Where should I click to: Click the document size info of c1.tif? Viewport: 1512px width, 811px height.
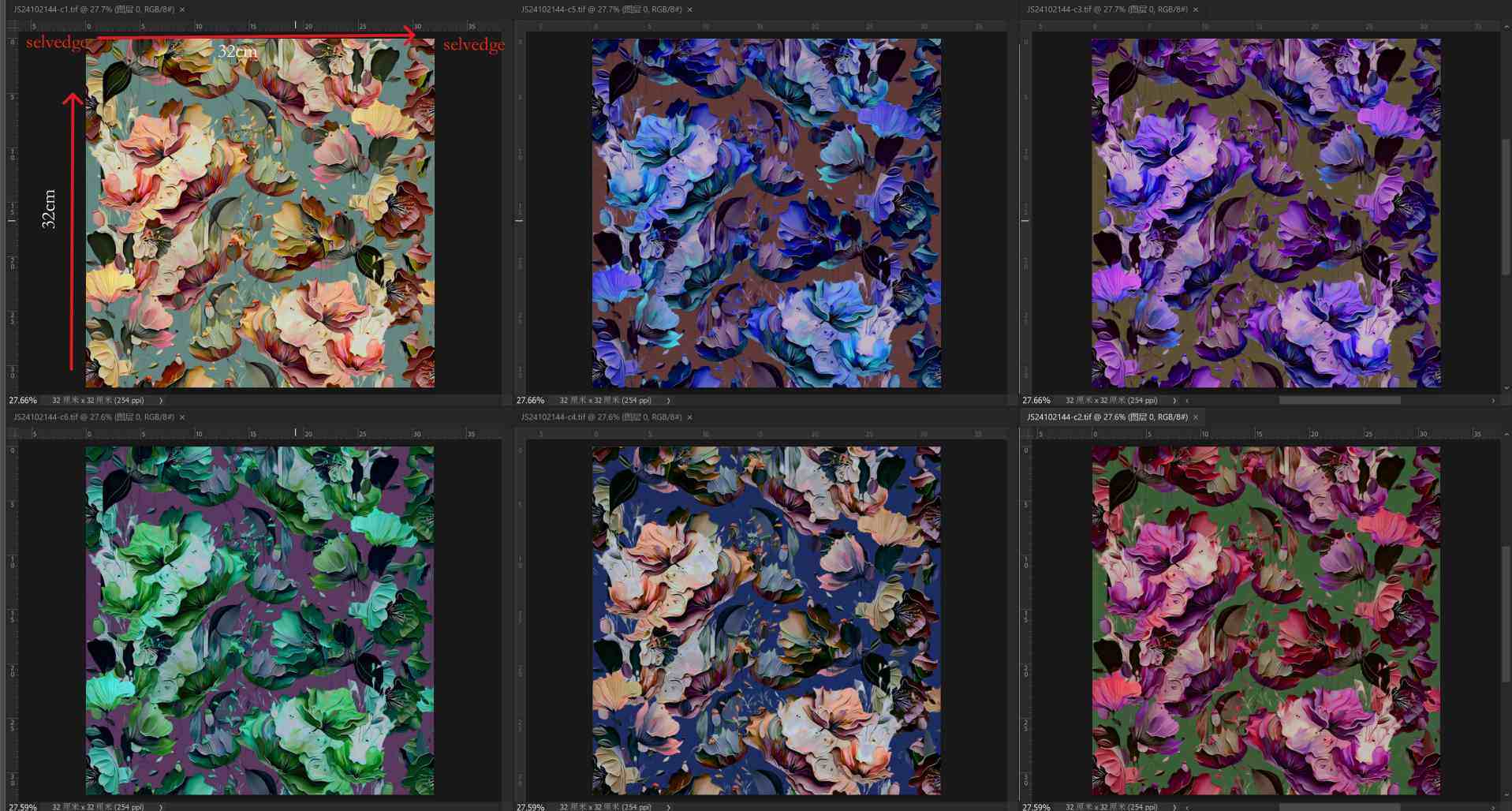tap(98, 400)
